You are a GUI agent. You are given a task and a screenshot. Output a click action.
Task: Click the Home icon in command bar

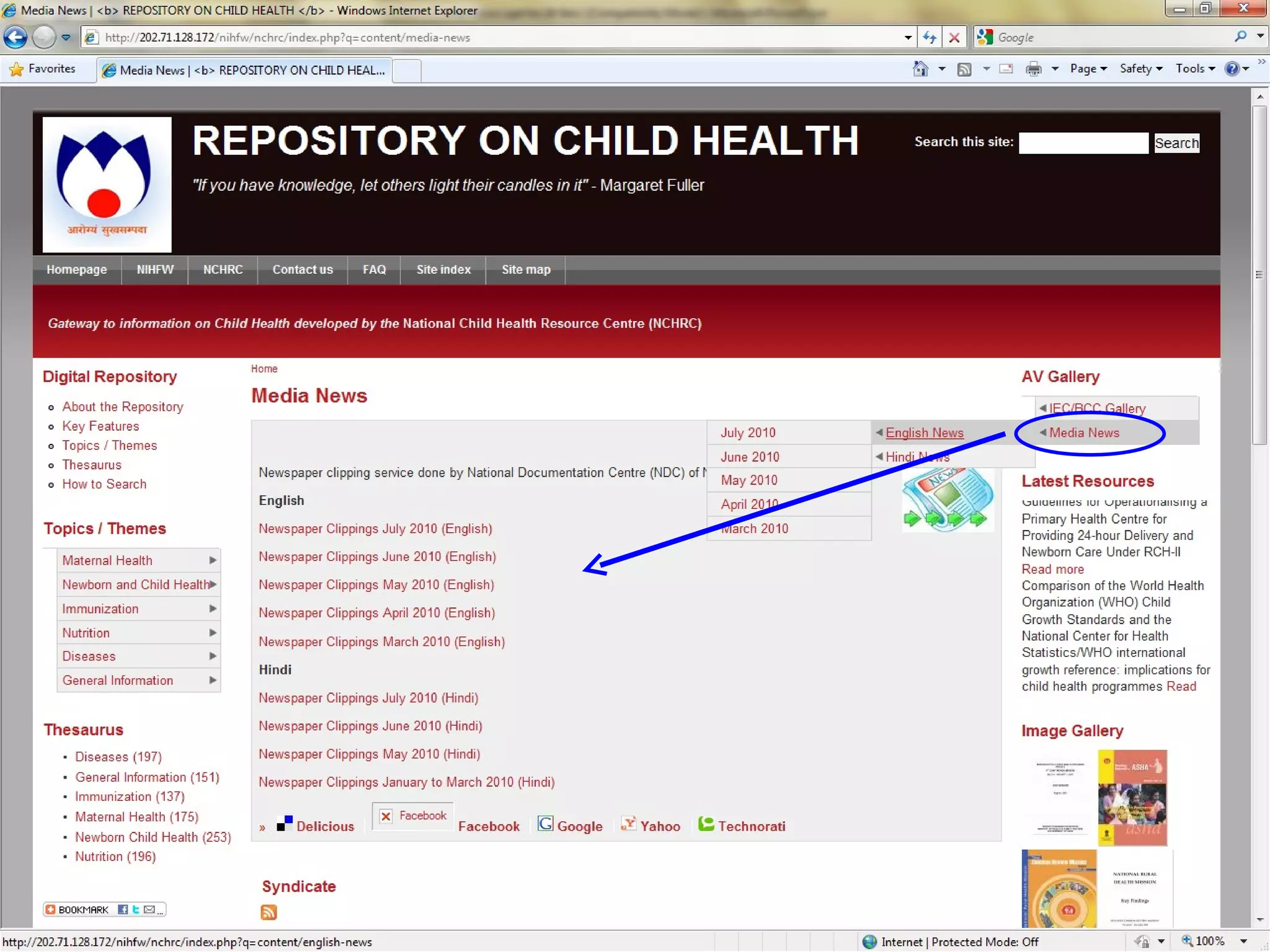[920, 69]
